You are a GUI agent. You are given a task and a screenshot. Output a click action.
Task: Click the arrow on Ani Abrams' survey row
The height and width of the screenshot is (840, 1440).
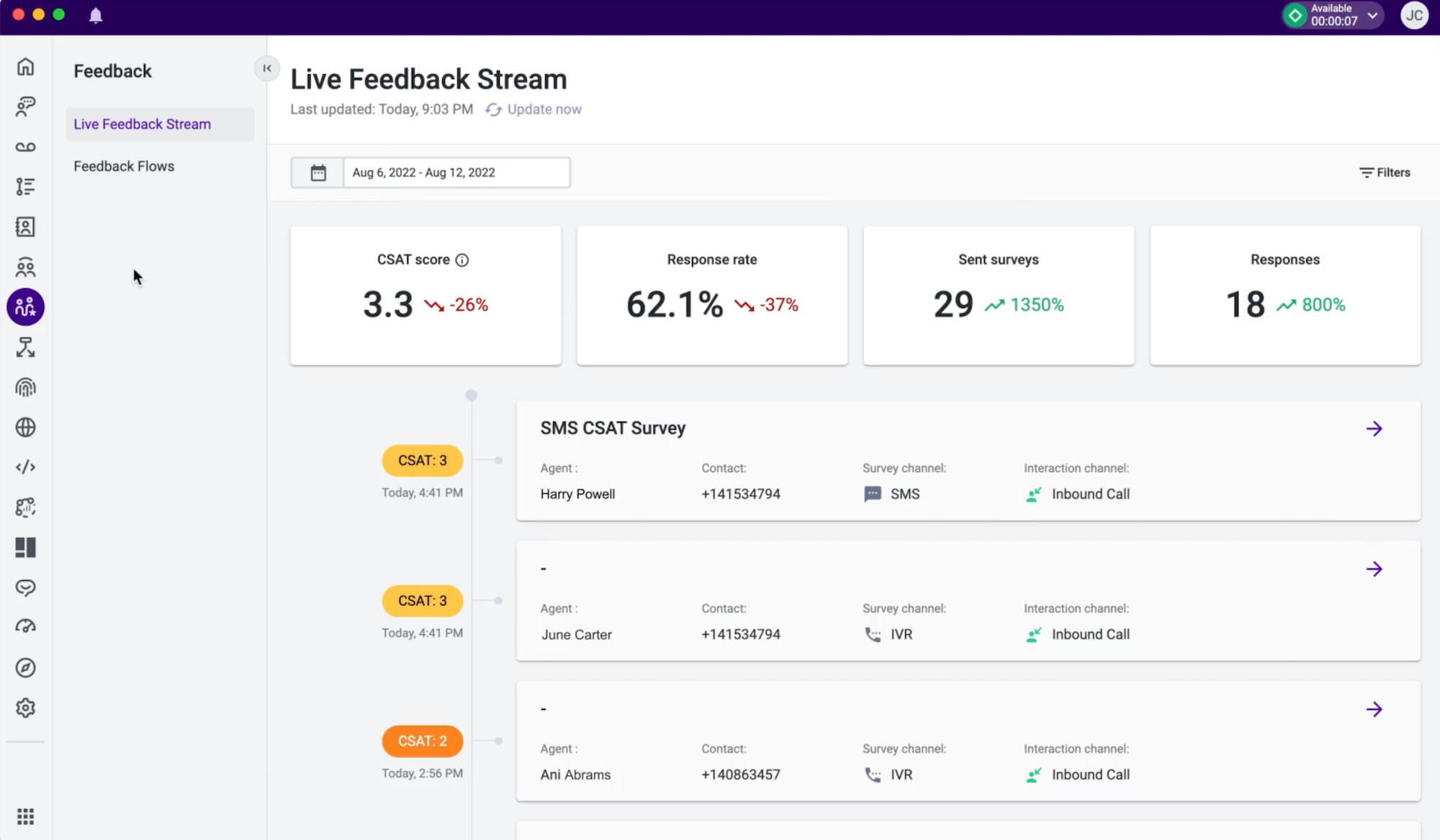tap(1374, 708)
